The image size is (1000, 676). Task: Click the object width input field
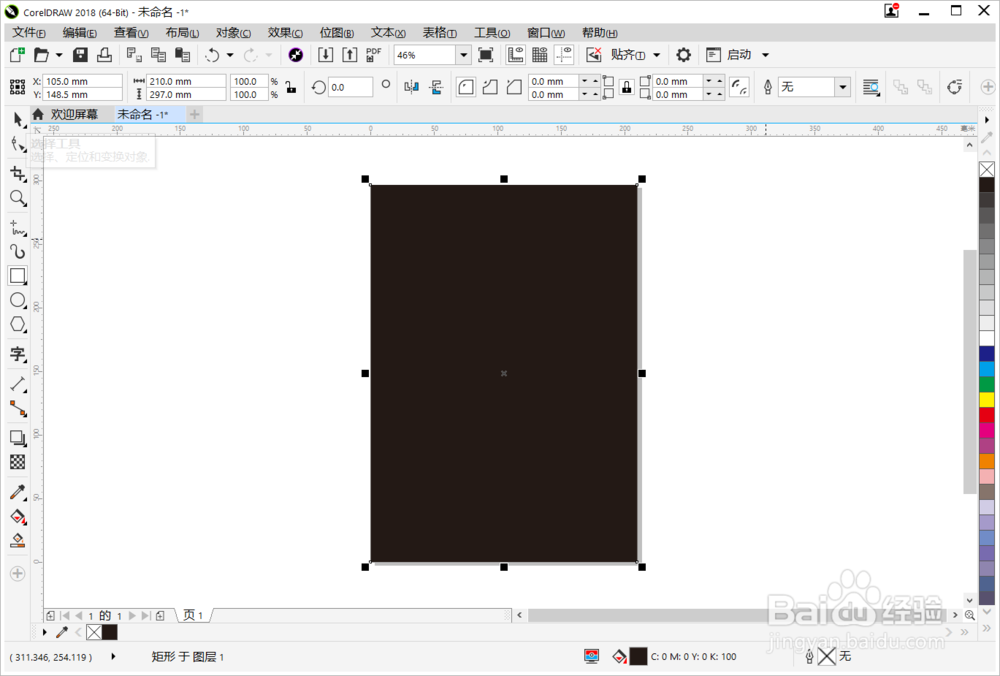click(x=186, y=81)
